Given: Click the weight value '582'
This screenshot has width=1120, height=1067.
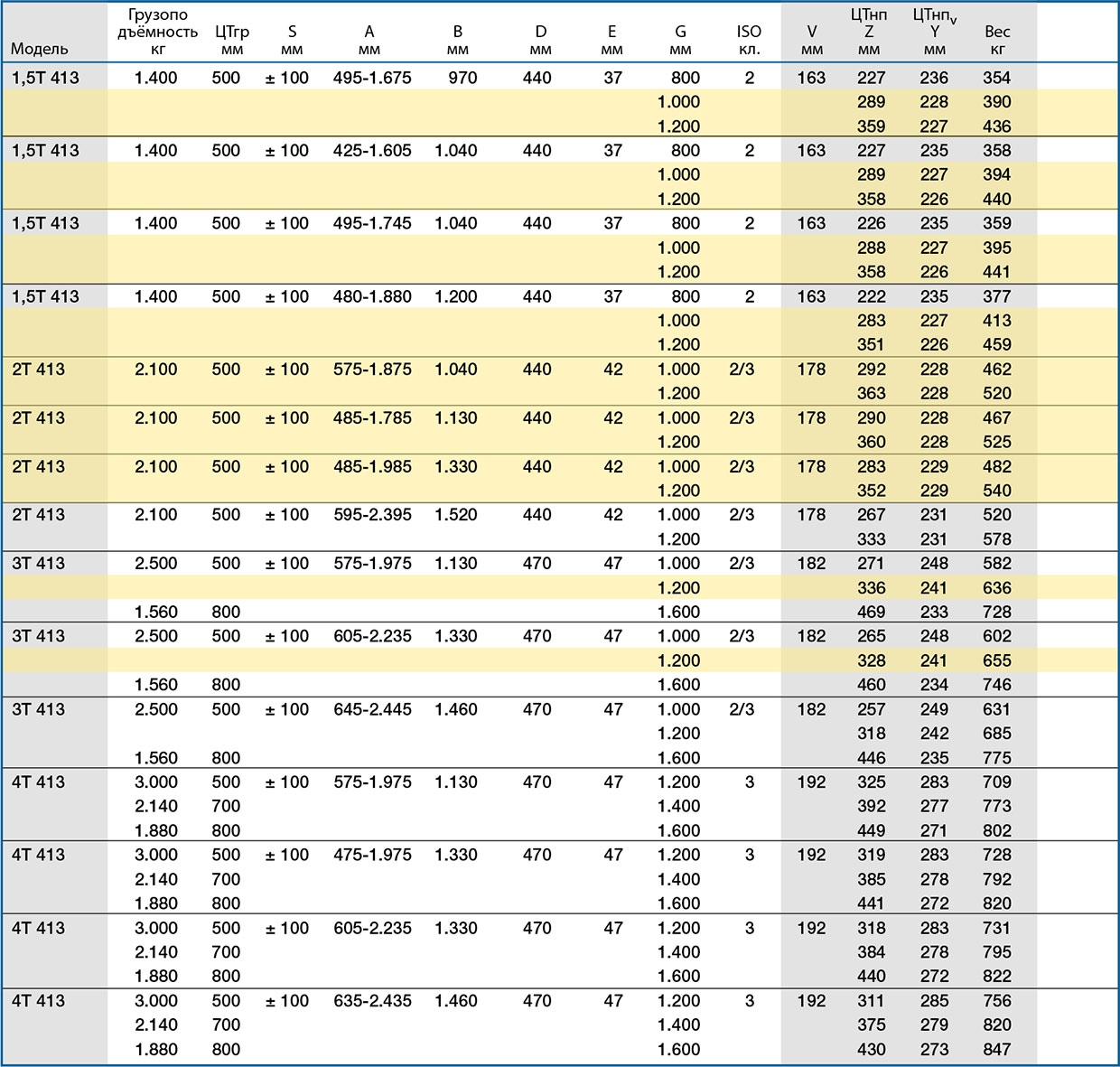Looking at the screenshot, I should (997, 564).
